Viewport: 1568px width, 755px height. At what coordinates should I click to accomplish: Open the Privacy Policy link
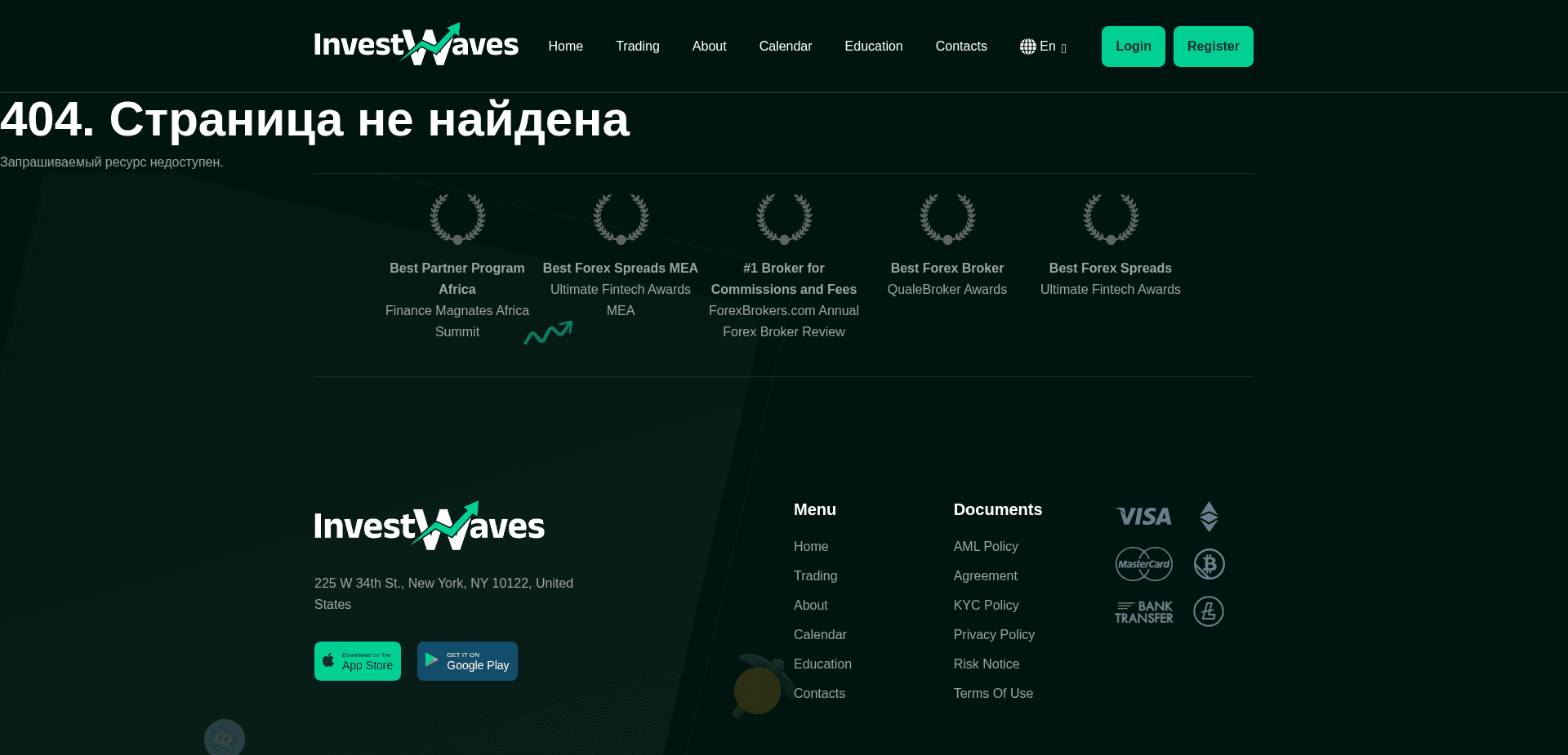994,634
